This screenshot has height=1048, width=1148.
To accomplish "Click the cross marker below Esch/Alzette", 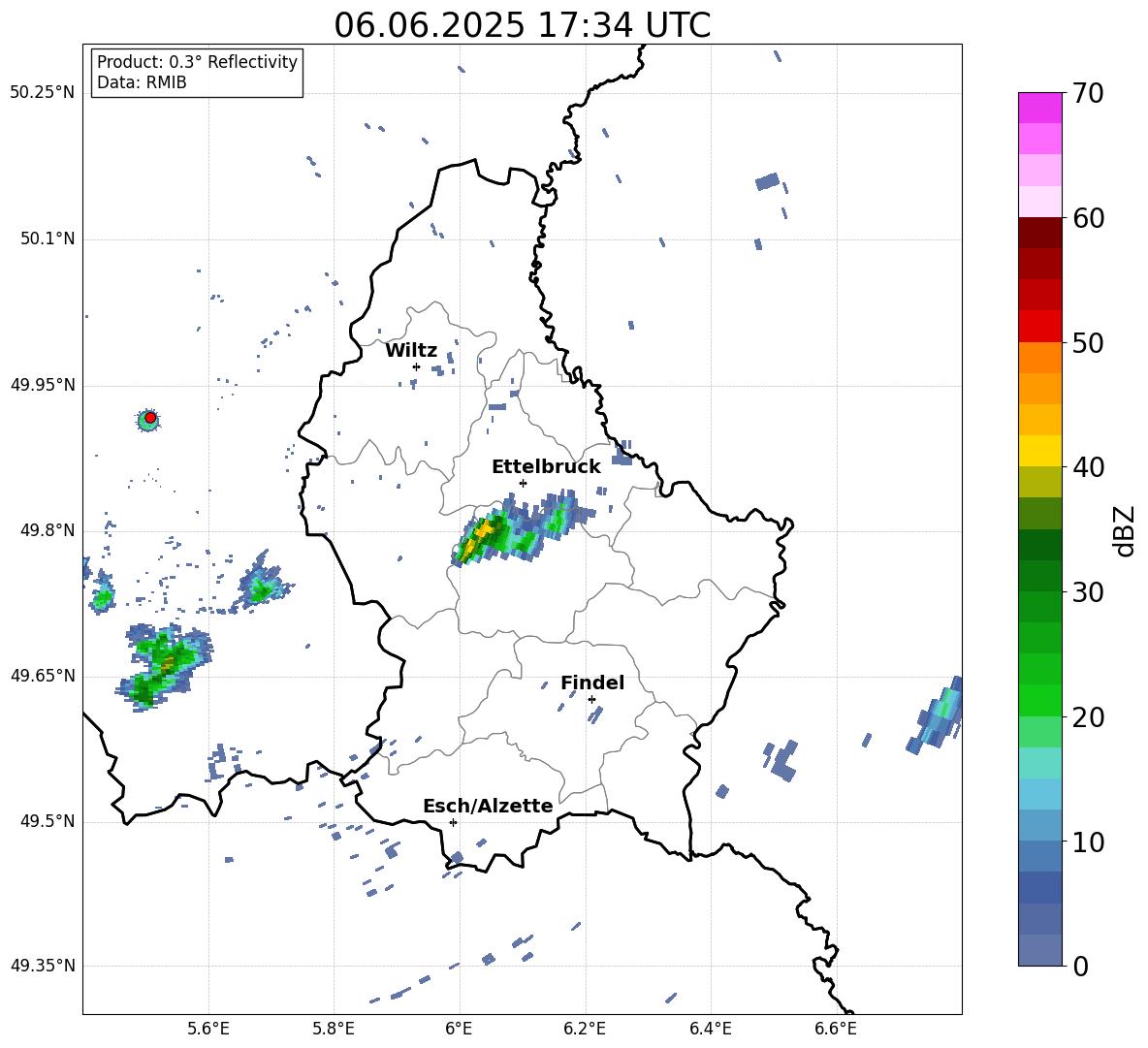I will point(453,822).
